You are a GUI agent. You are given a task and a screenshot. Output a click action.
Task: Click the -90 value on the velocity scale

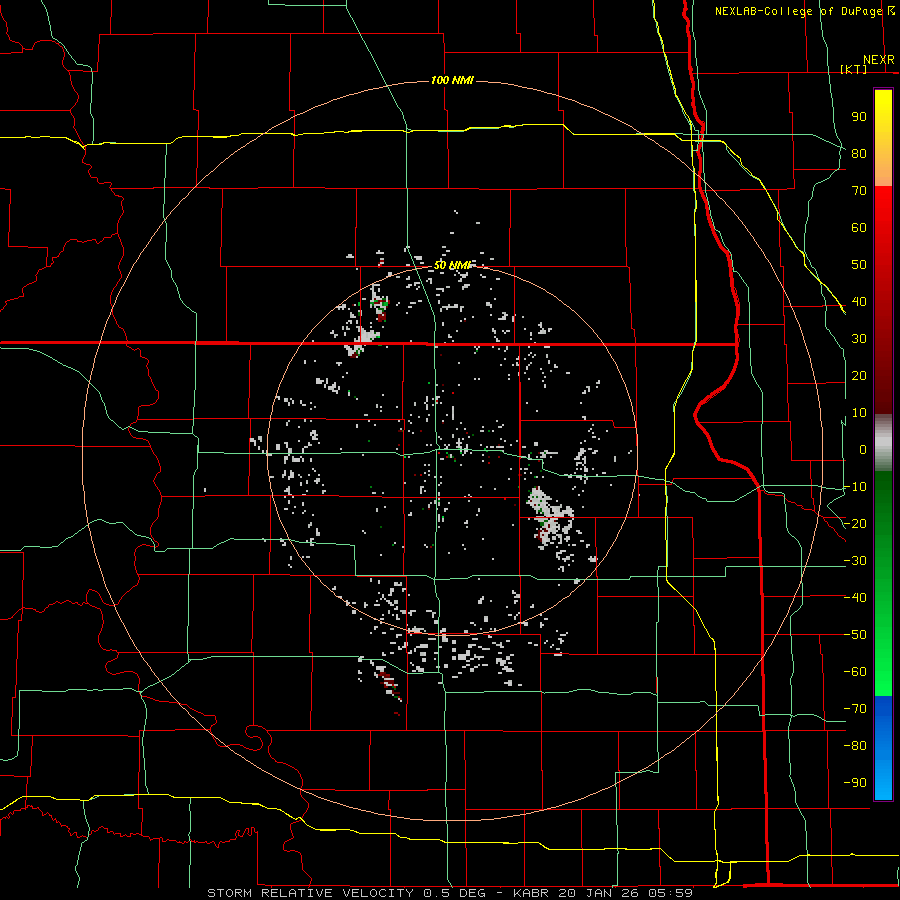pos(855,783)
